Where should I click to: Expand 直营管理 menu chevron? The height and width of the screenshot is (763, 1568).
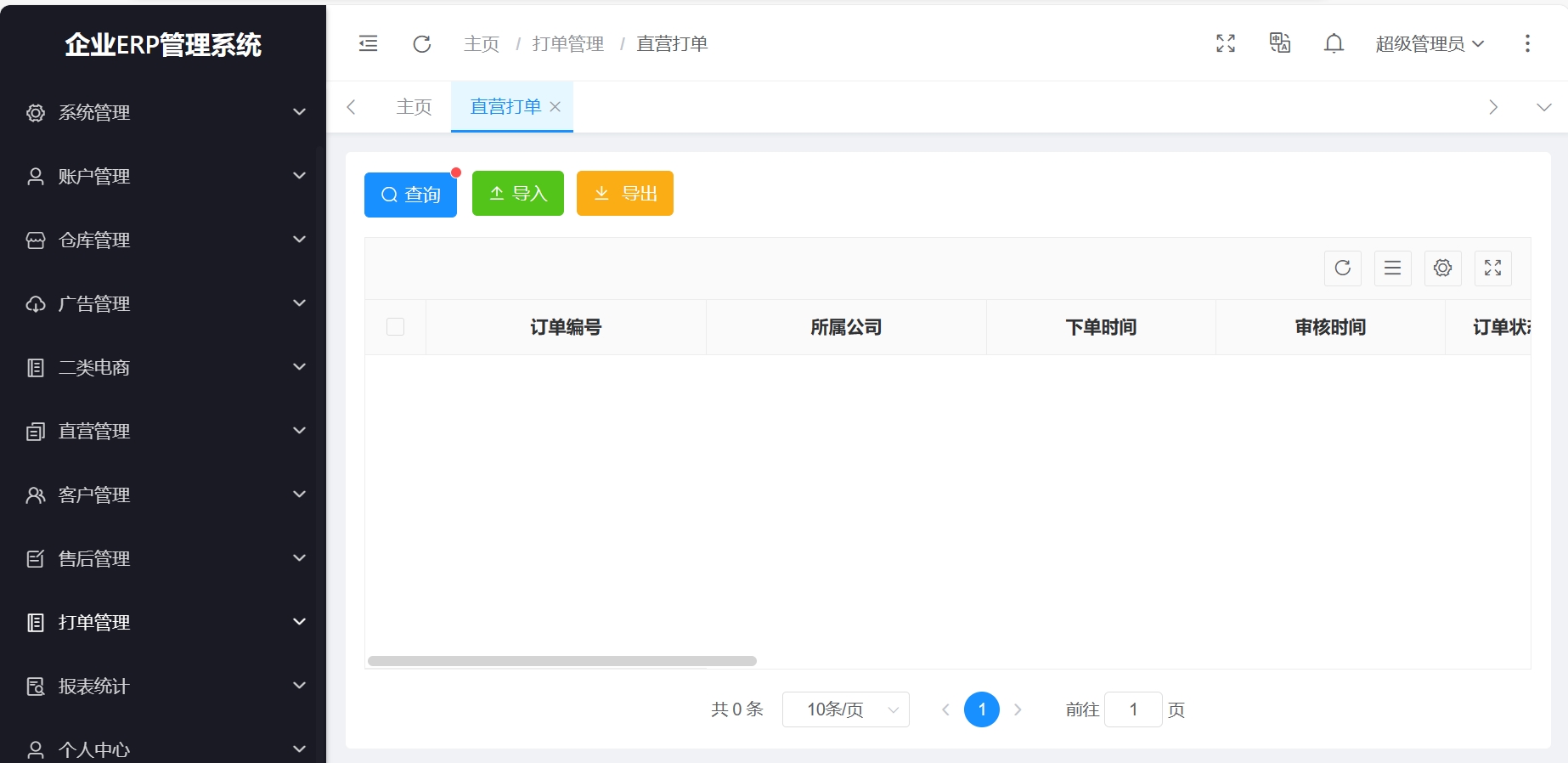coord(299,431)
